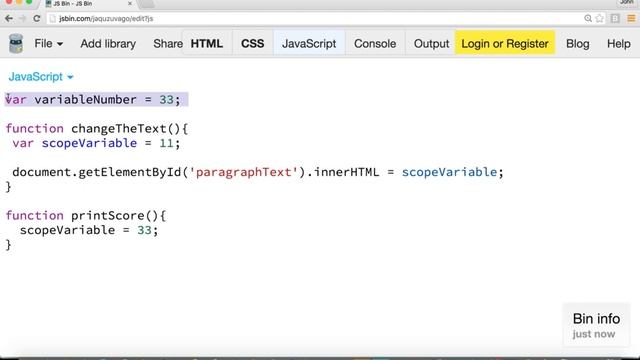This screenshot has height=360, width=640.
Task: Click the browser extension icon next to star
Action: click(x=615, y=18)
